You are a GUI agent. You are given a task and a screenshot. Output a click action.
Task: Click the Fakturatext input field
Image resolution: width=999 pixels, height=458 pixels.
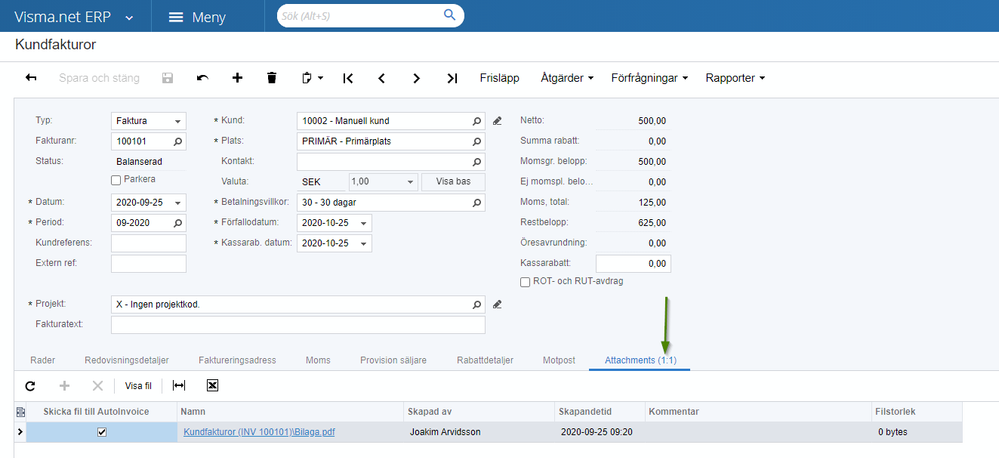click(x=298, y=325)
